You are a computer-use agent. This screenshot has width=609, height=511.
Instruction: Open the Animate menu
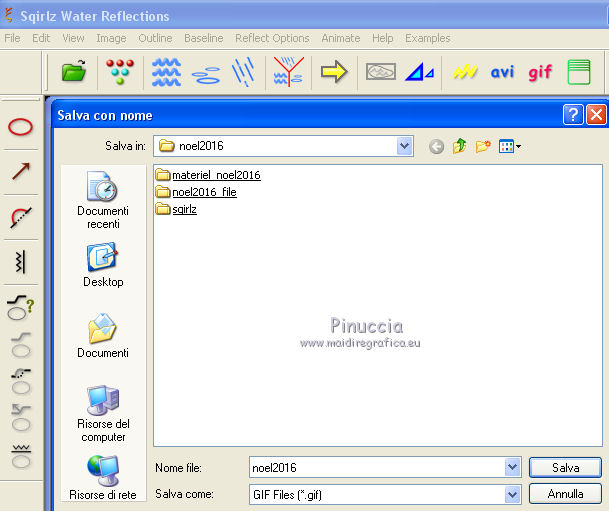pos(341,38)
